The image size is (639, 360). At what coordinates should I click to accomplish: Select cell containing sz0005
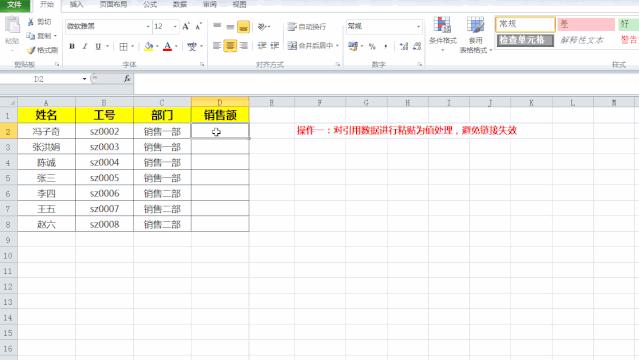click(104, 178)
